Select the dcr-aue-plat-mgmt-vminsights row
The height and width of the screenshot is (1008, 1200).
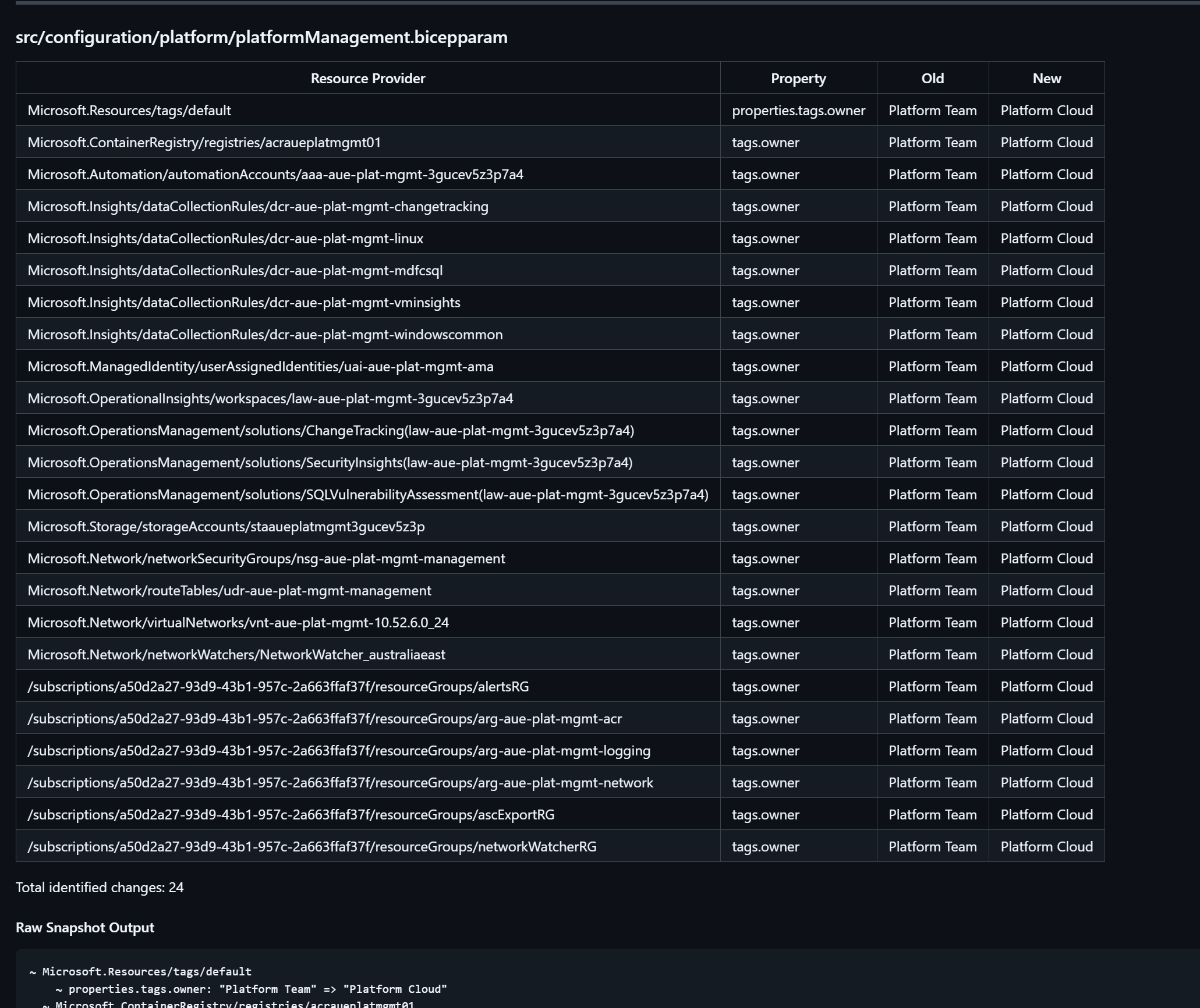click(x=243, y=302)
